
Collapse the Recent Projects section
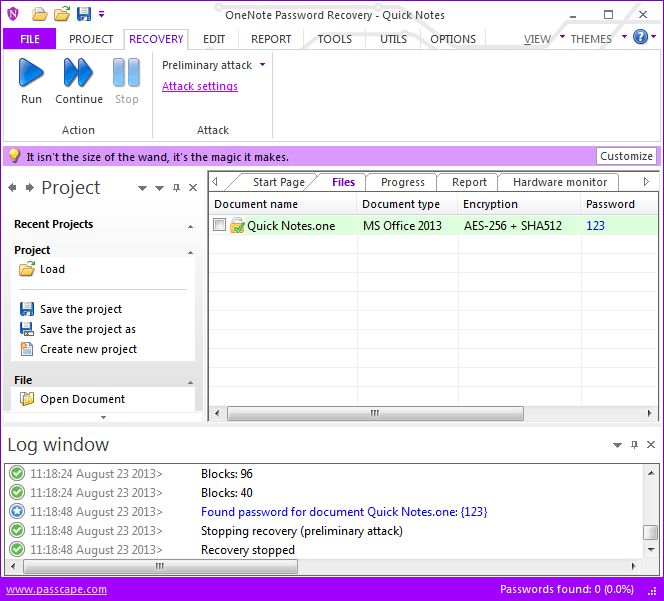(x=191, y=227)
